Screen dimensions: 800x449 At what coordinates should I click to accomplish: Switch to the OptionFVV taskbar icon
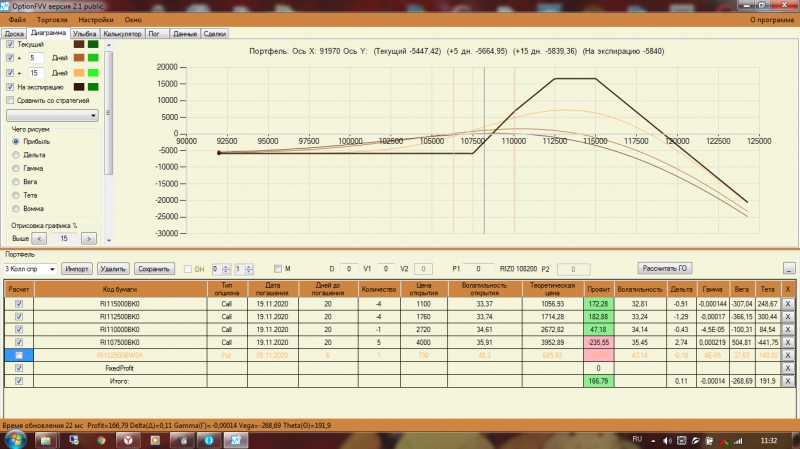pyautogui.click(x=235, y=440)
